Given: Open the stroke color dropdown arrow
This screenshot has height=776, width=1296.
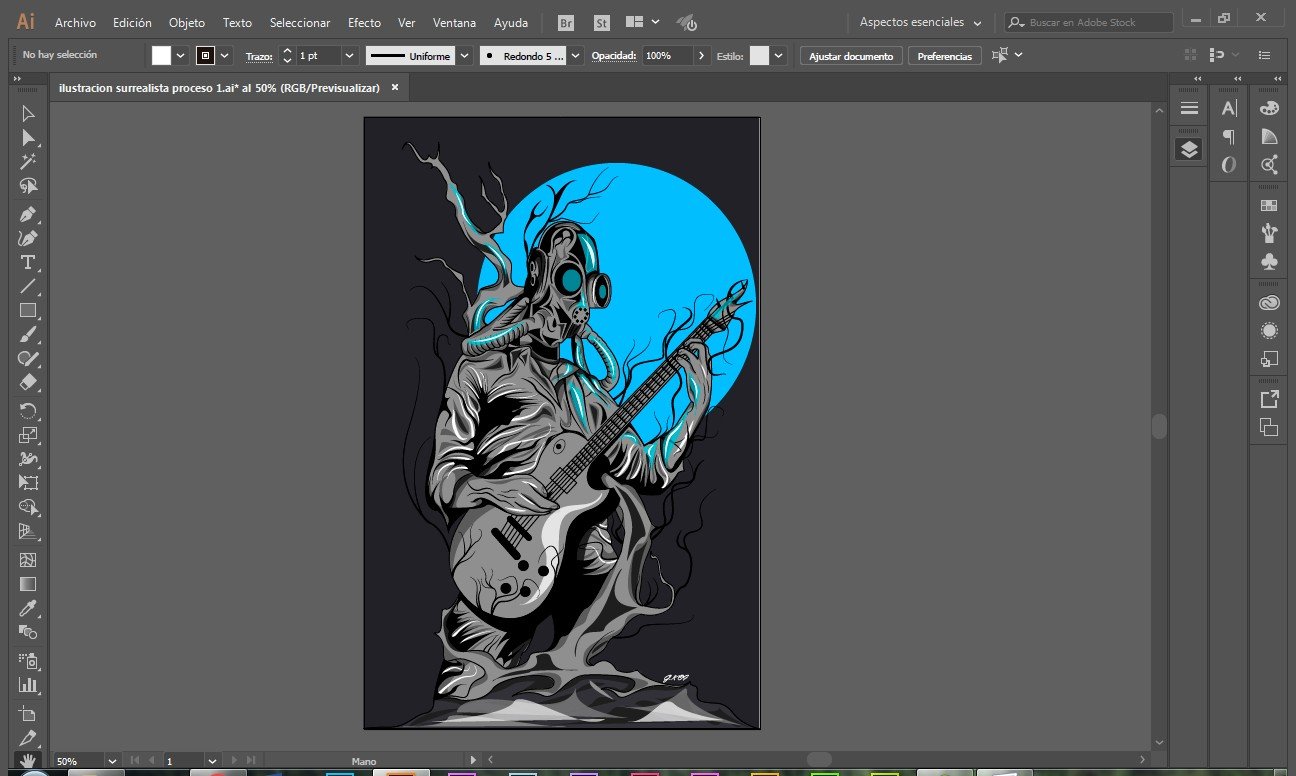Looking at the screenshot, I should [x=225, y=56].
